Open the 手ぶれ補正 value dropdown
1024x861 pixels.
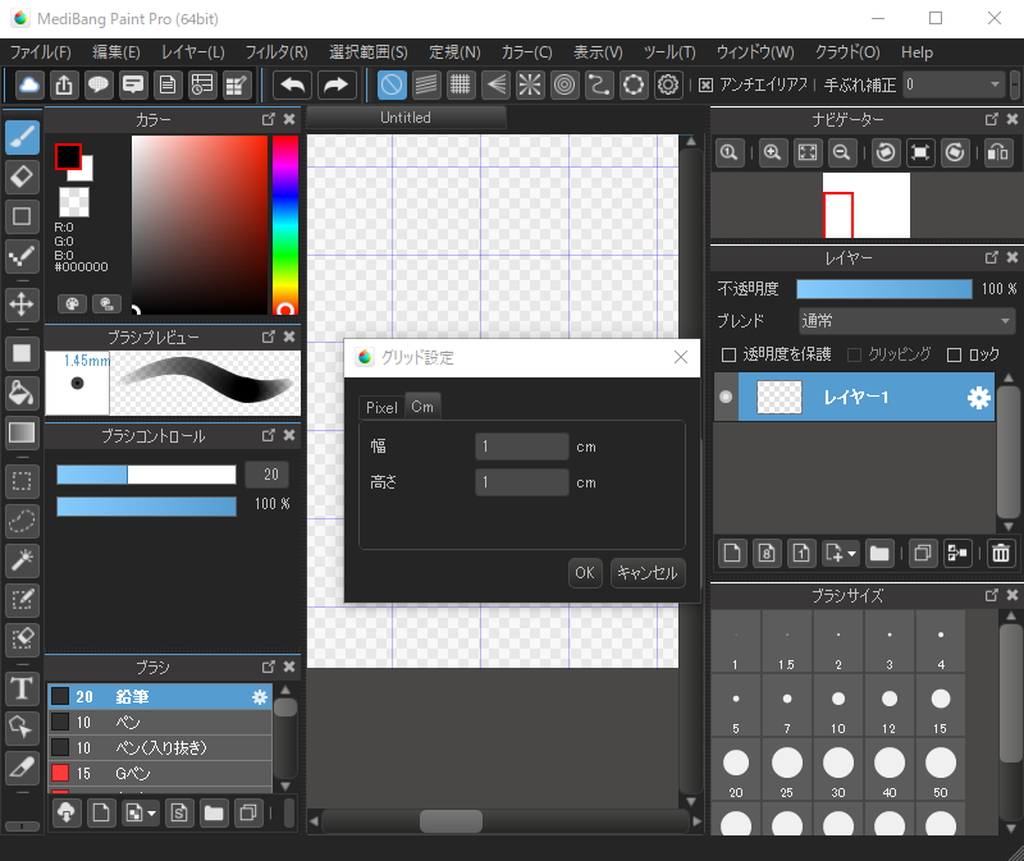pos(954,84)
